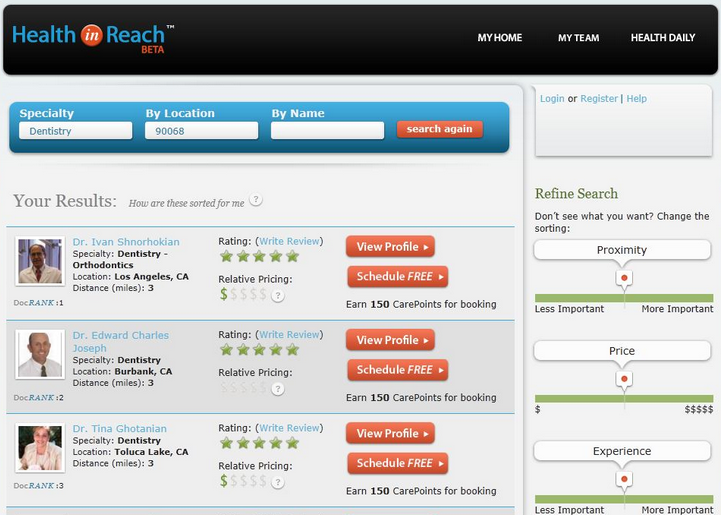Click the Health in Reach logo
The width and height of the screenshot is (721, 515).
[93, 39]
